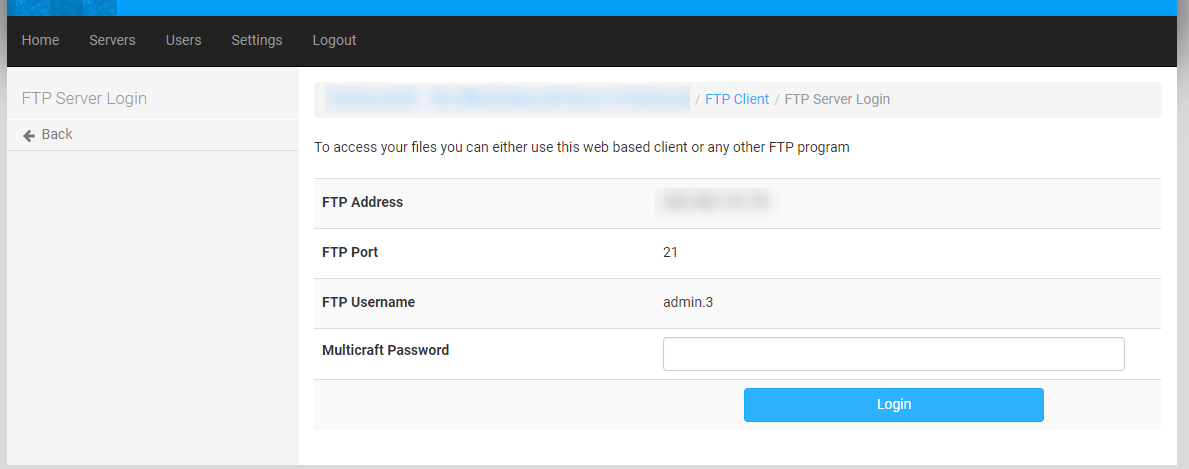Click the left arrow icon beside Back
The width and height of the screenshot is (1189, 469).
point(29,135)
